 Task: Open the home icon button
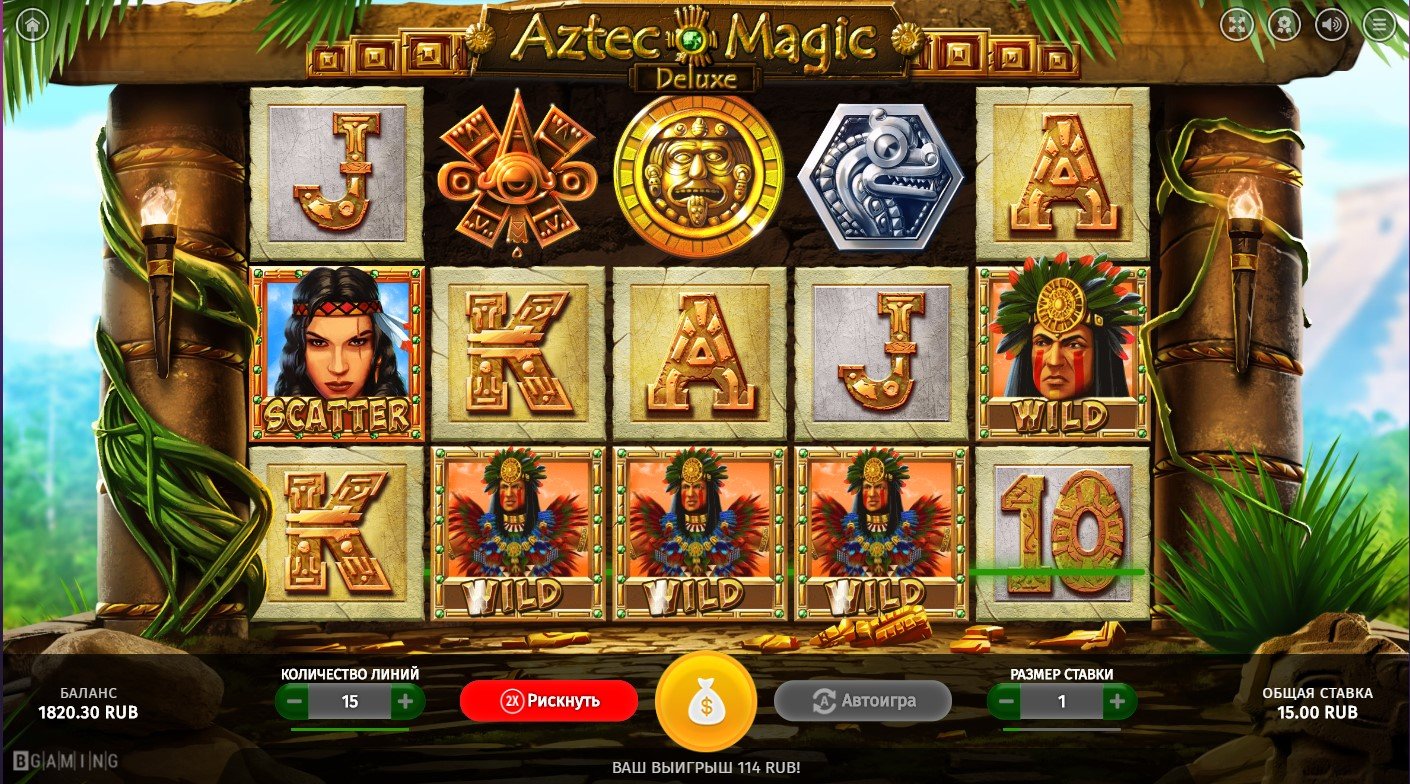tap(33, 24)
